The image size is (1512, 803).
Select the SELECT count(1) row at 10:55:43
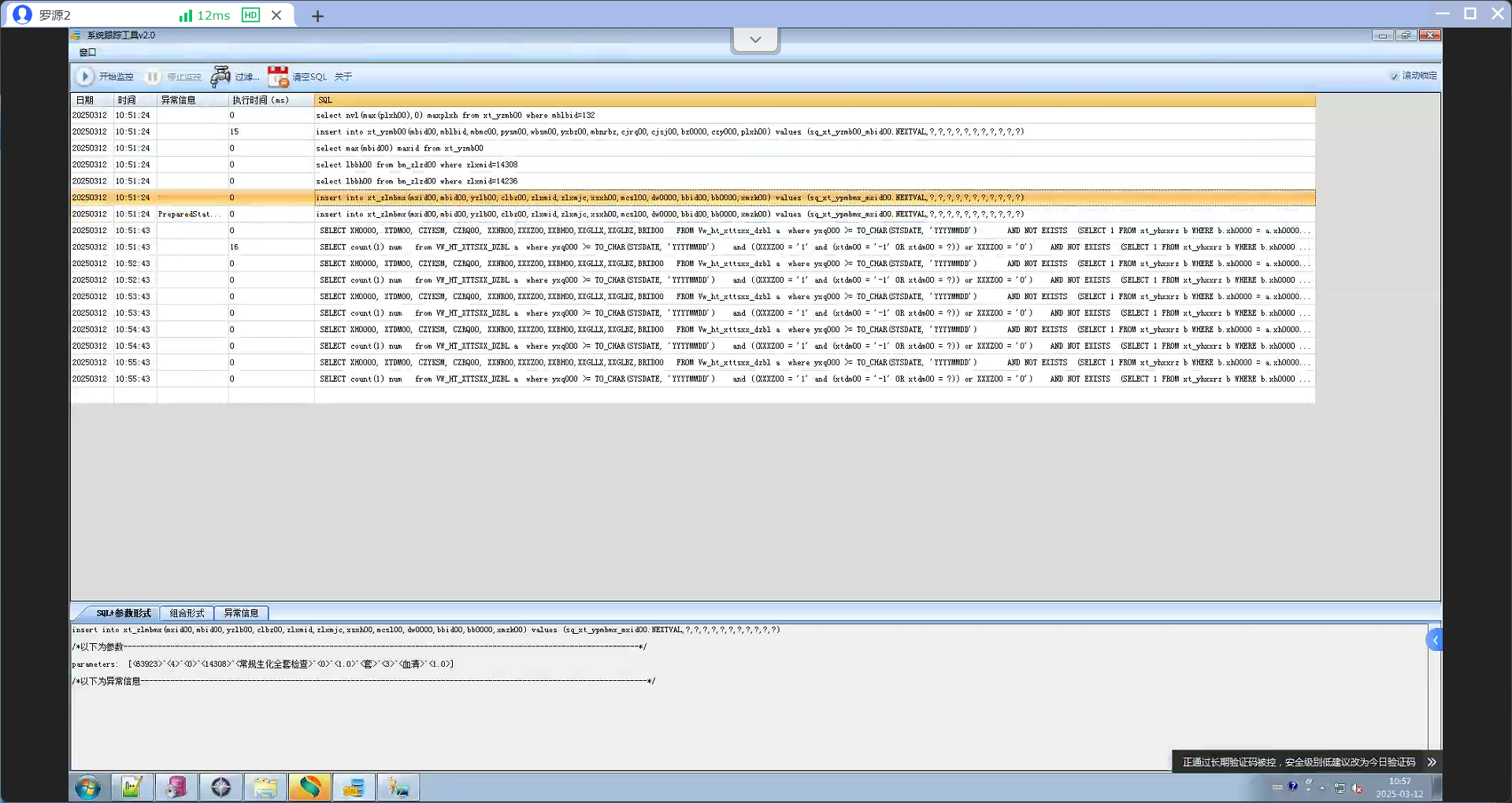(x=693, y=379)
